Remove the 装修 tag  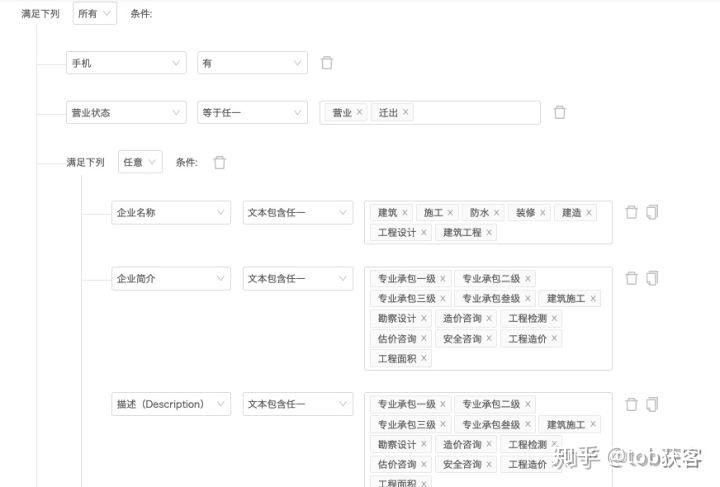(x=542, y=213)
